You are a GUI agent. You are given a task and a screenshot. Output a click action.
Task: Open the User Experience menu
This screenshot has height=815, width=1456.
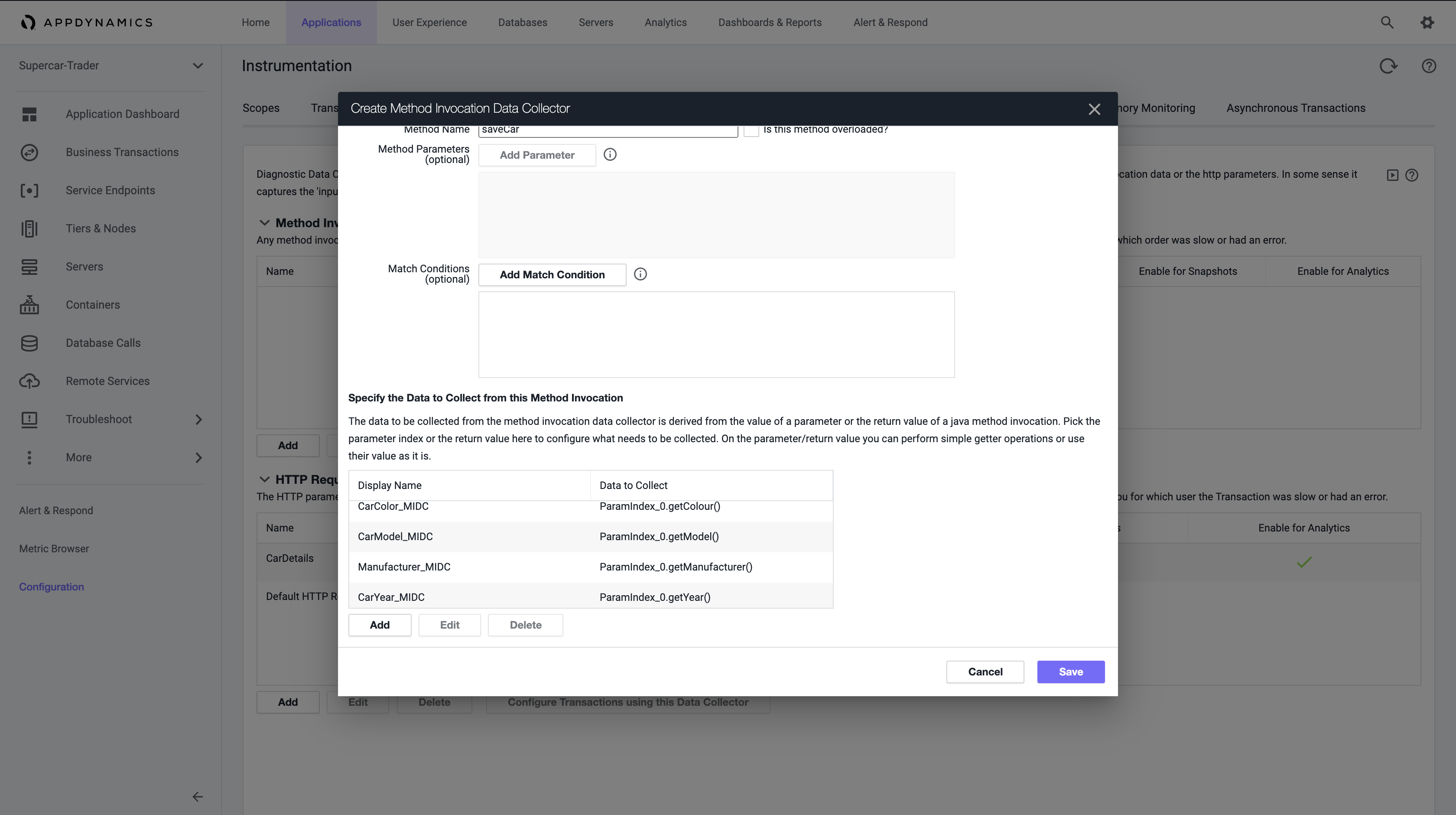[429, 23]
